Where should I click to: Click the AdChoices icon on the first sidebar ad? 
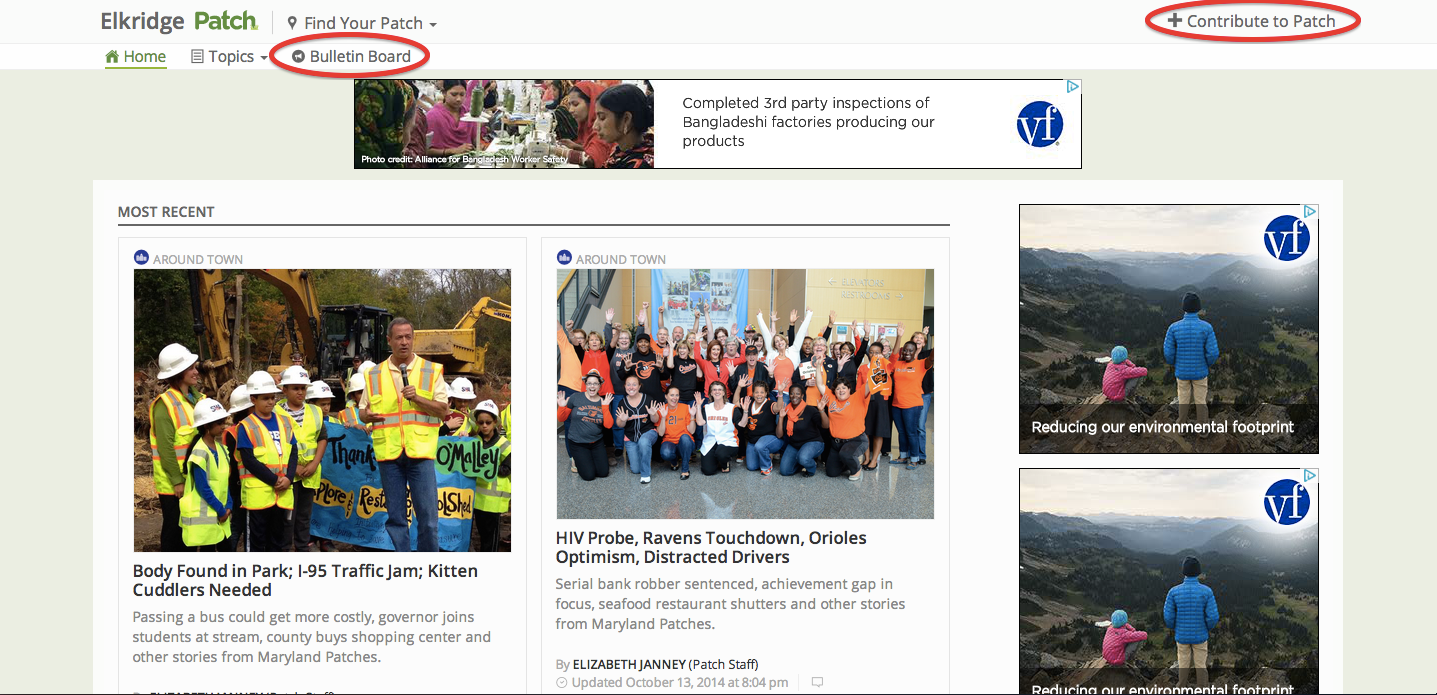click(1309, 212)
